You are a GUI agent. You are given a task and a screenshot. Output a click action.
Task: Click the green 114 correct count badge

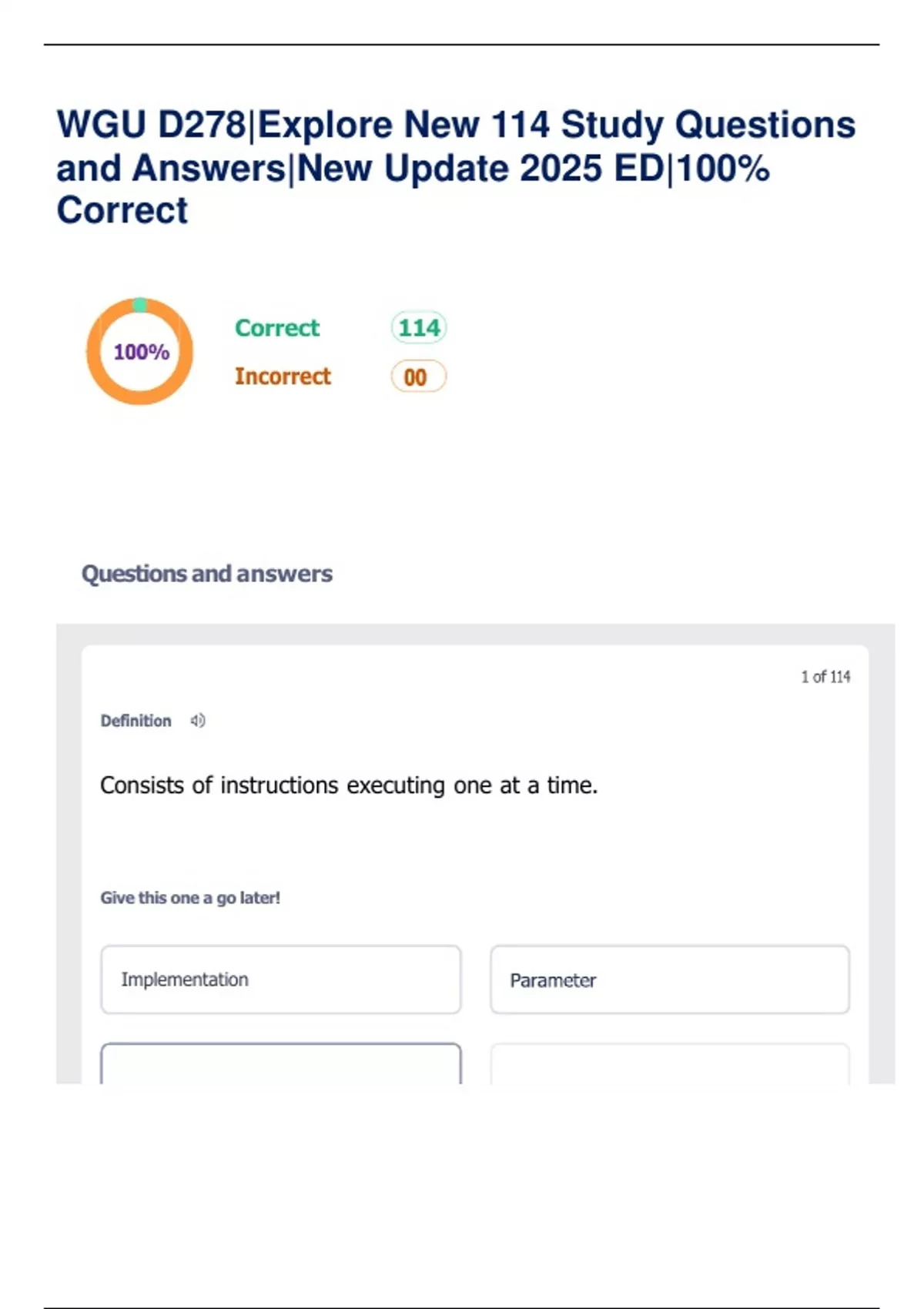point(419,328)
